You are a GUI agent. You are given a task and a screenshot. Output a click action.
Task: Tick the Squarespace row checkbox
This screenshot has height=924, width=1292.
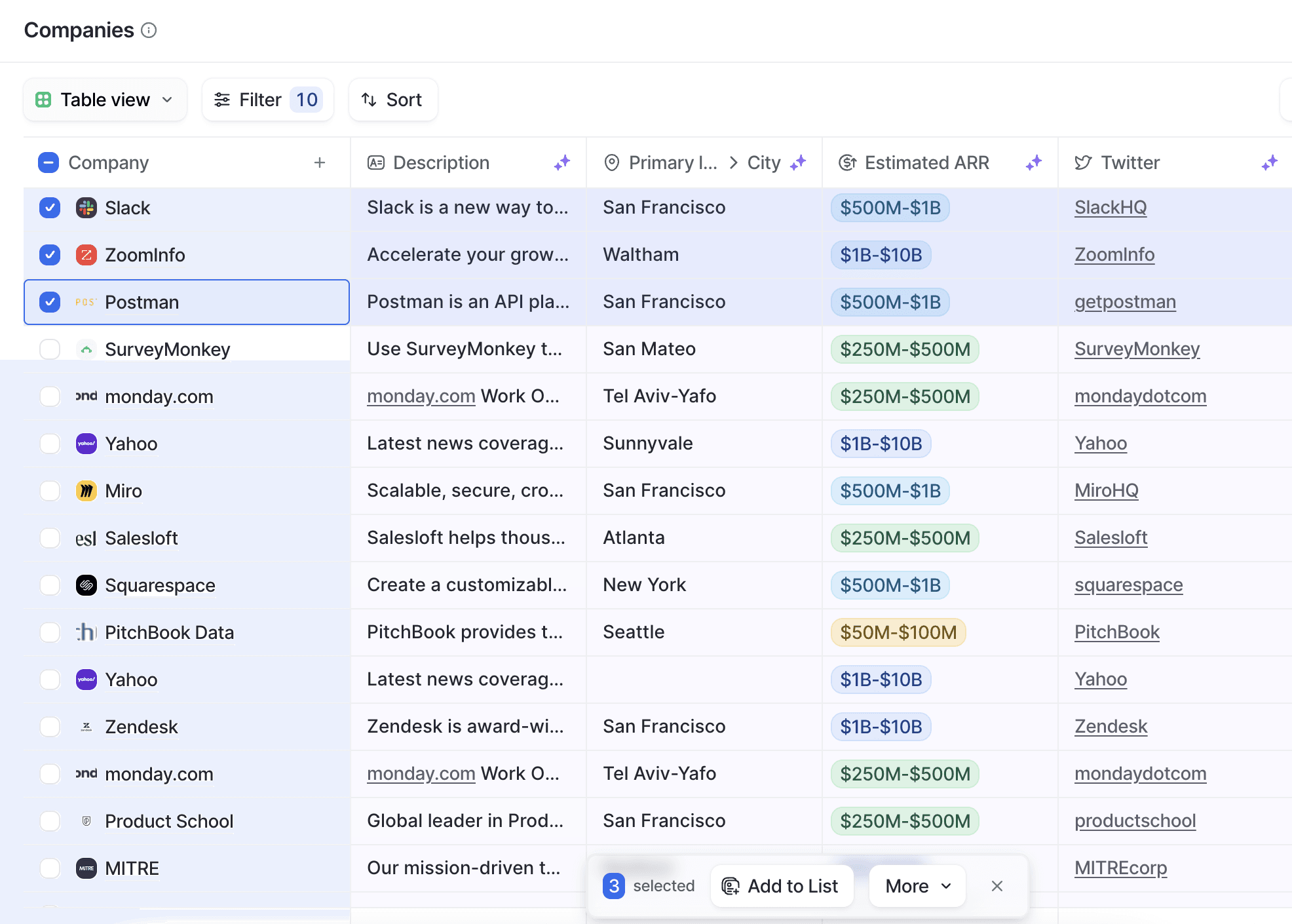(x=50, y=585)
